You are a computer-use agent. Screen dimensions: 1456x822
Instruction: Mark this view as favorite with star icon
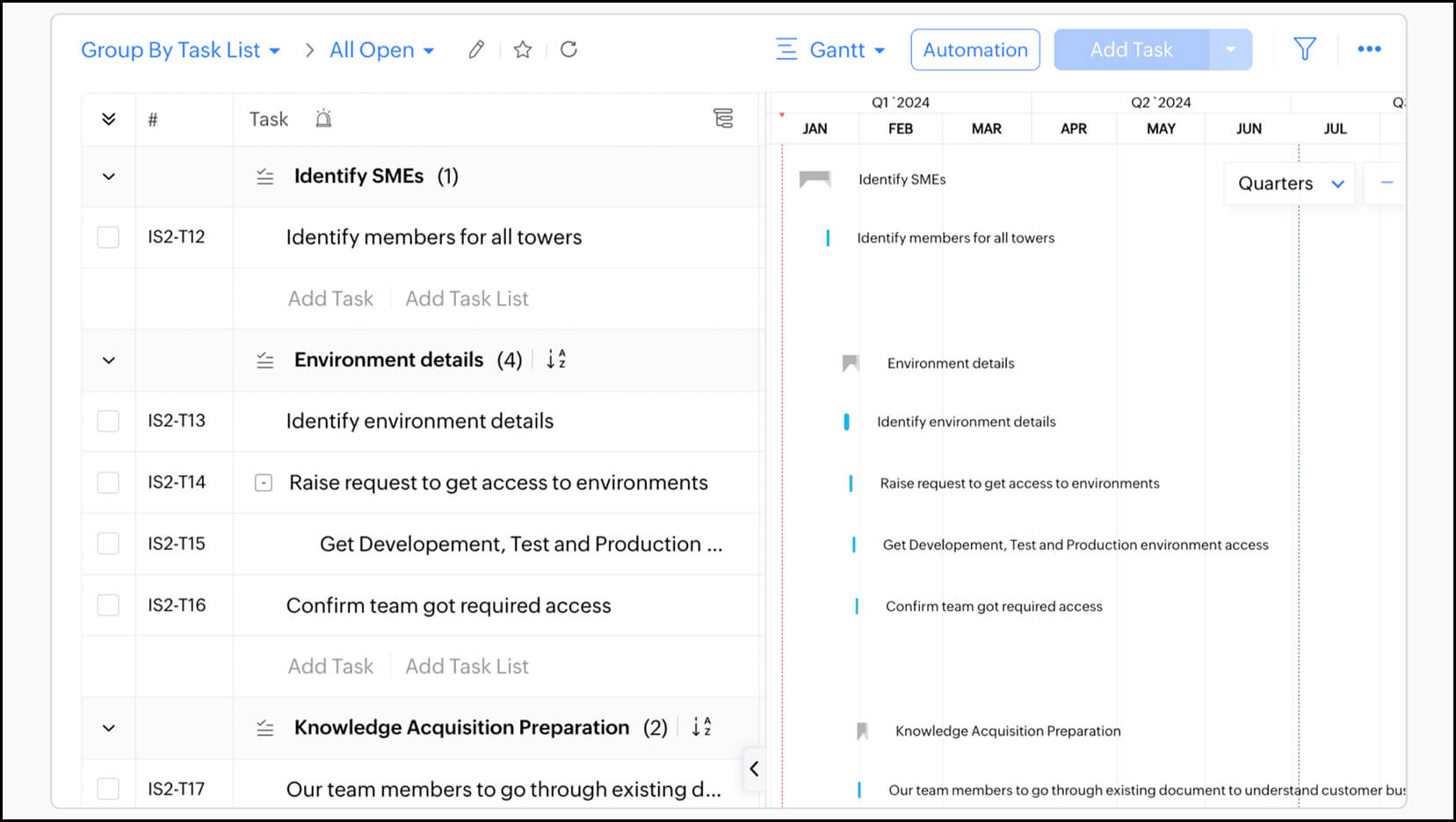523,50
